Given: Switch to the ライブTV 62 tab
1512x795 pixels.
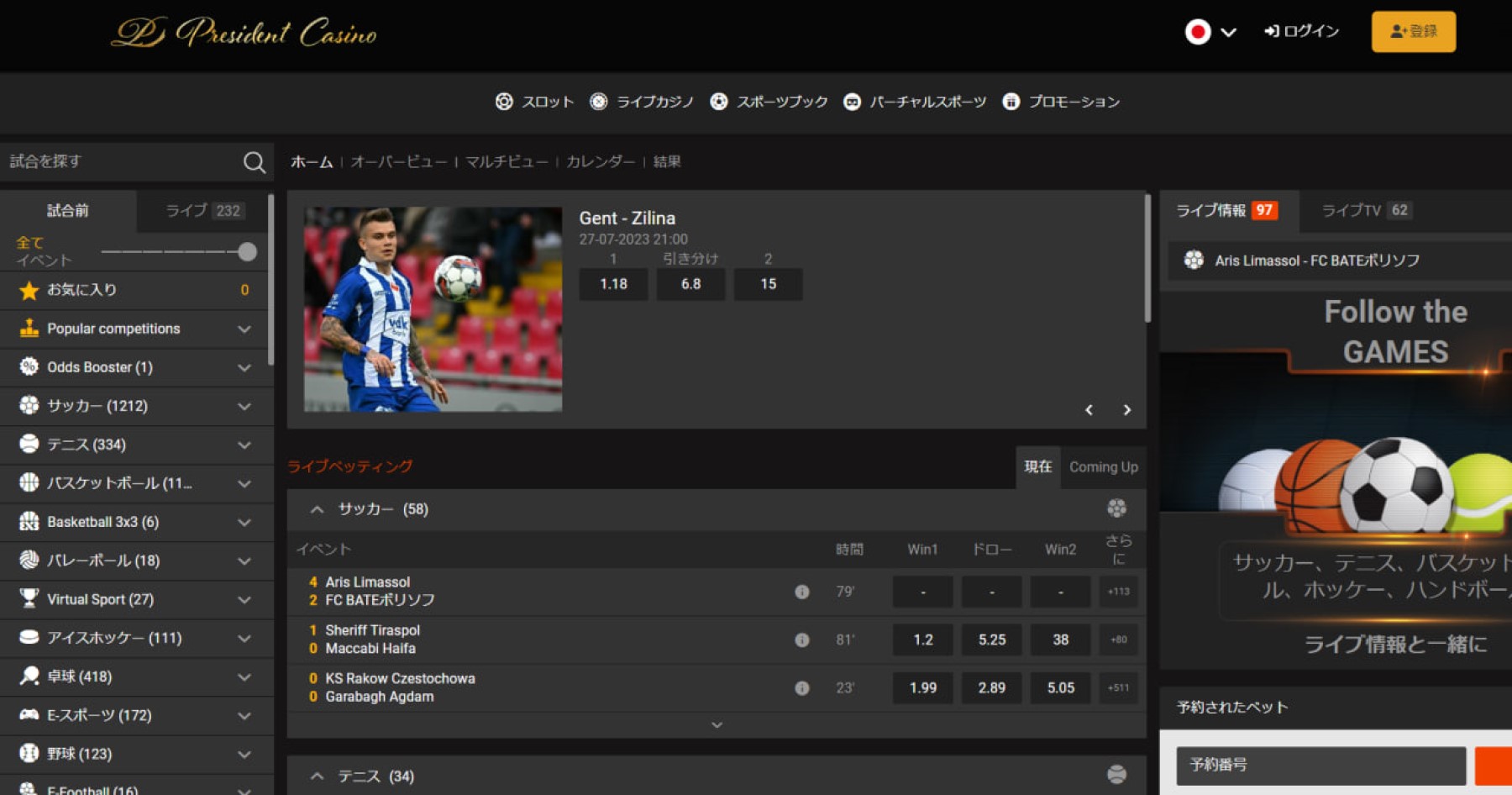Looking at the screenshot, I should (1367, 210).
